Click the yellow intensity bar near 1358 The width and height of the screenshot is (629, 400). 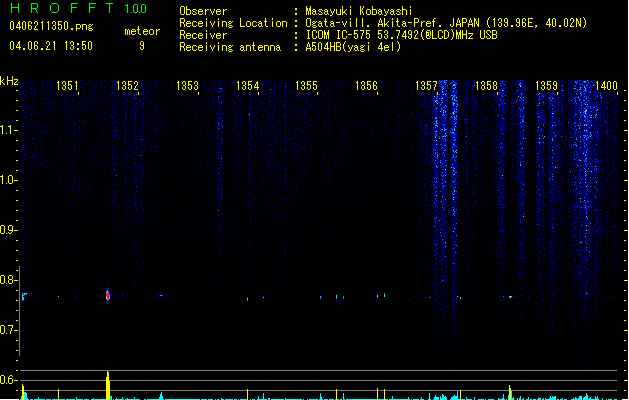tap(510, 393)
